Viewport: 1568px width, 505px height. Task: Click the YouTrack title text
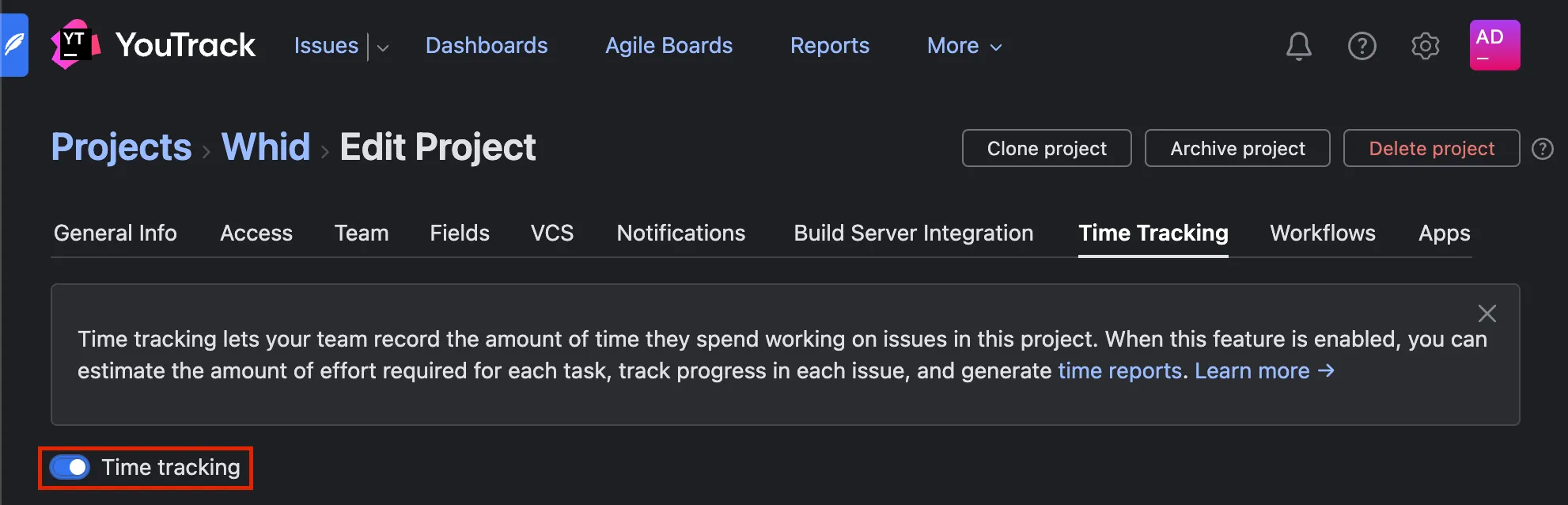coord(185,45)
